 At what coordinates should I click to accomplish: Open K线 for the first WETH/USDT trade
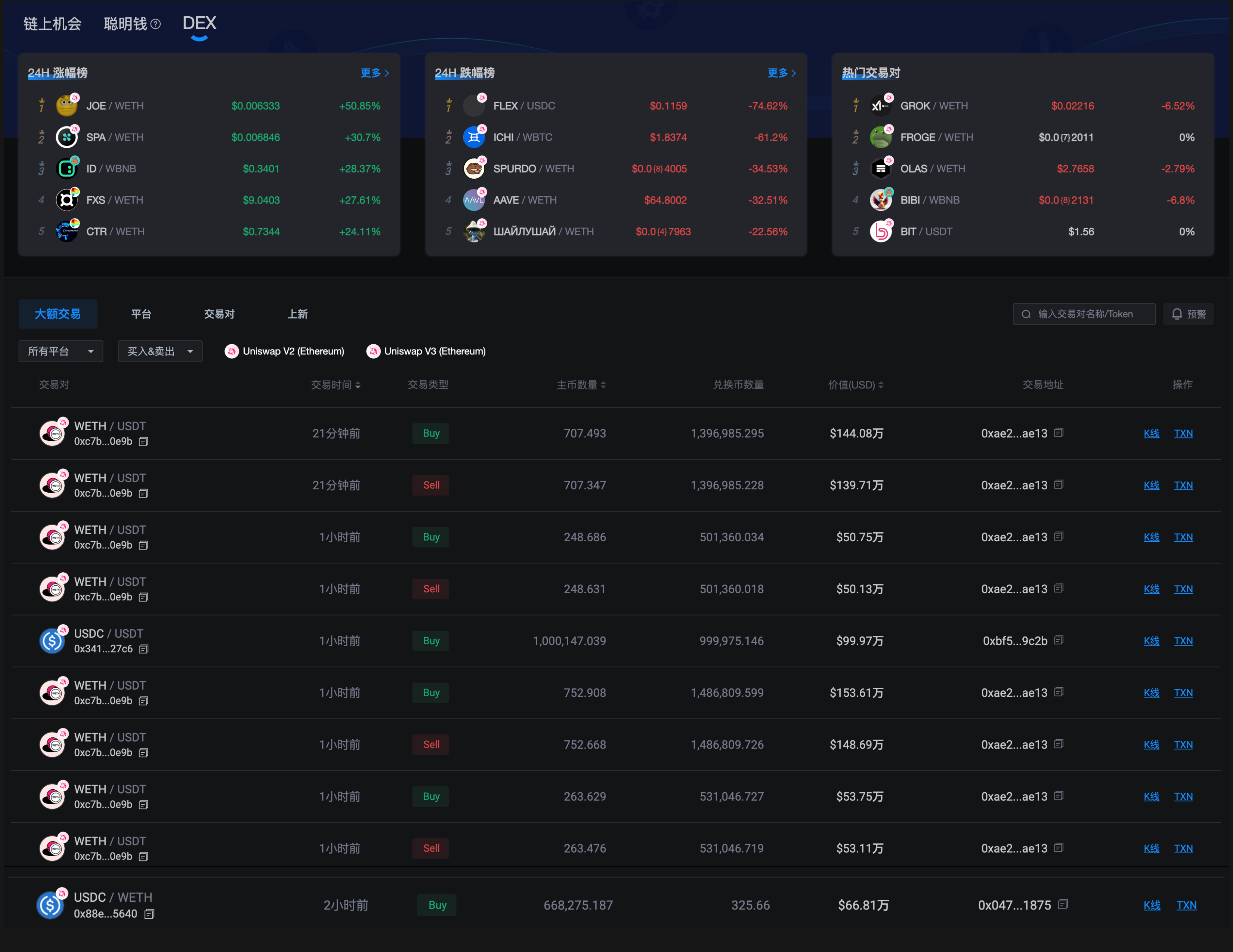click(x=1152, y=433)
